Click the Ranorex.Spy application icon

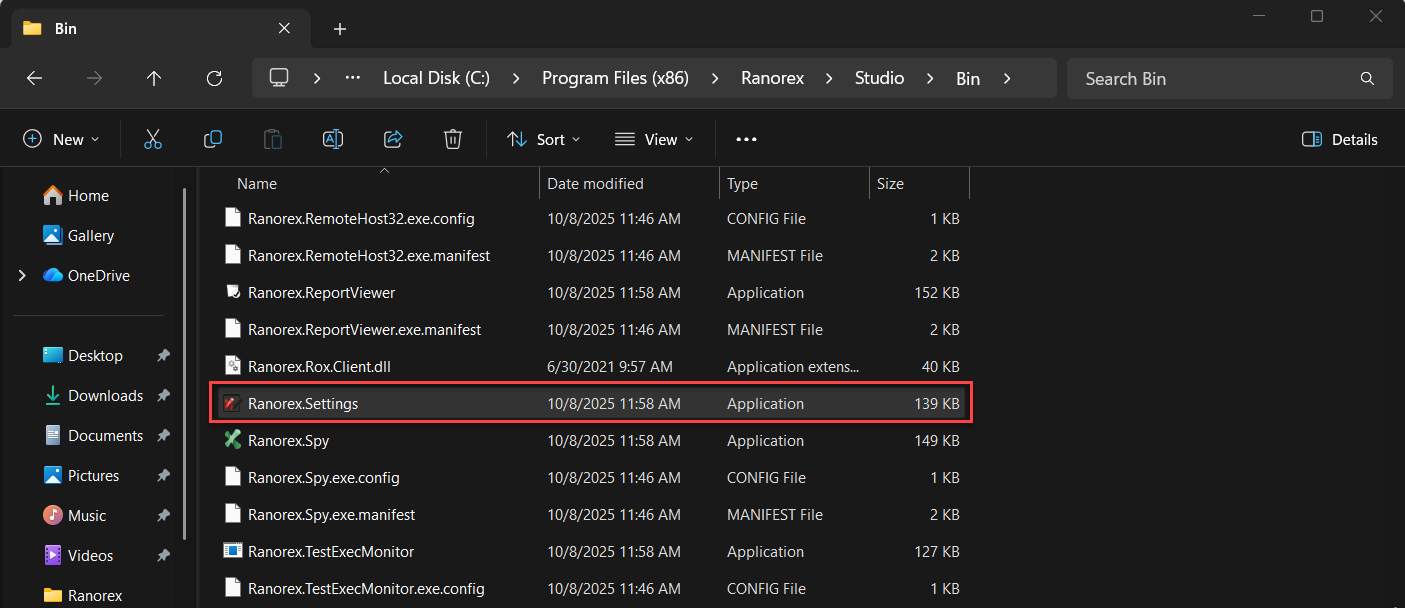click(233, 440)
